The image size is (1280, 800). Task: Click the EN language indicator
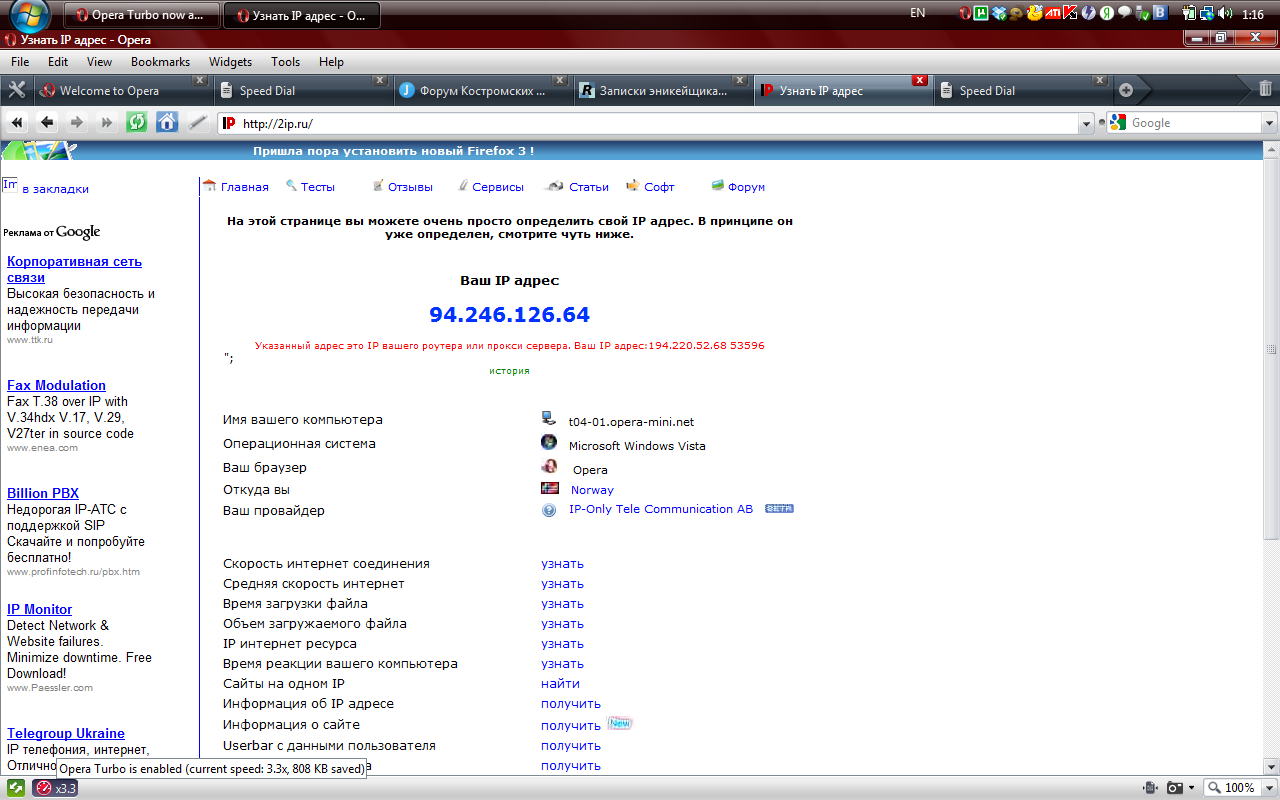918,13
